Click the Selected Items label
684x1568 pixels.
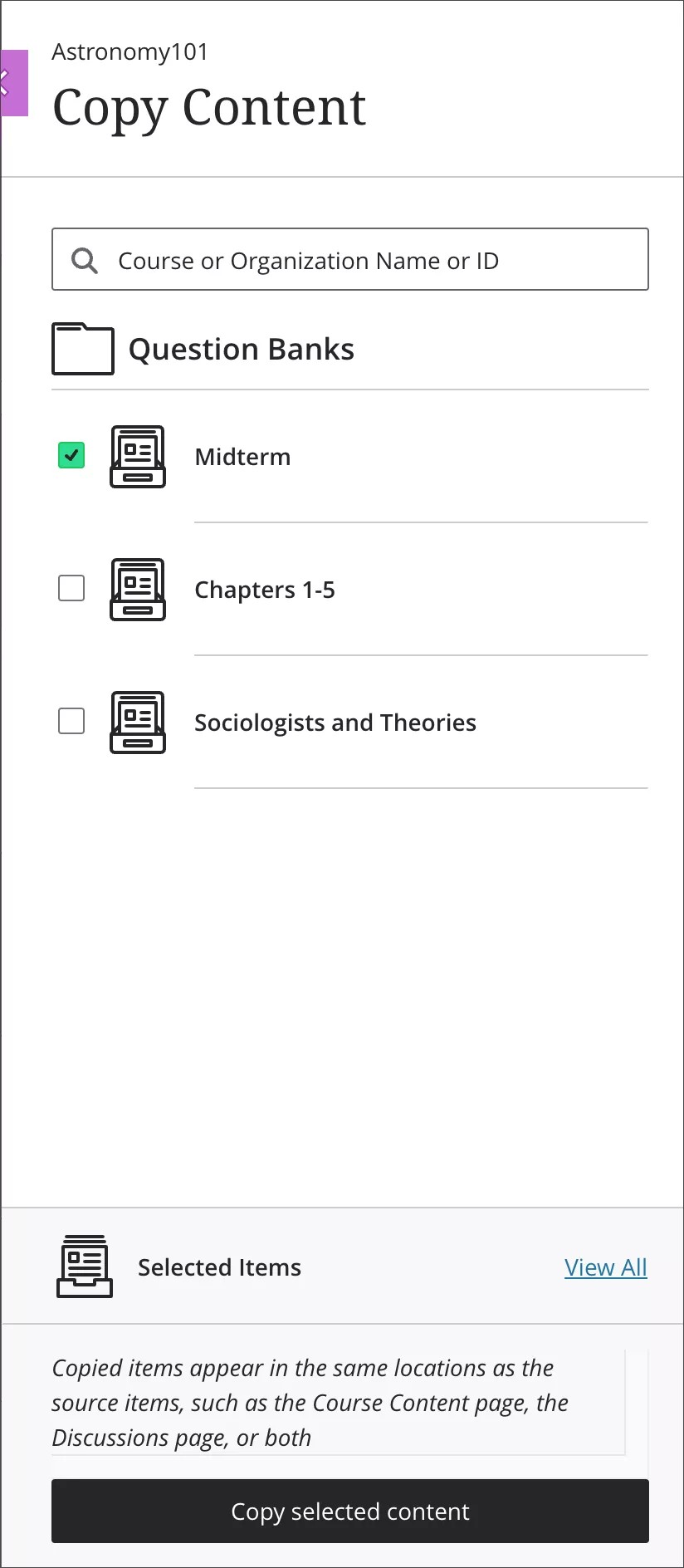(x=219, y=1267)
